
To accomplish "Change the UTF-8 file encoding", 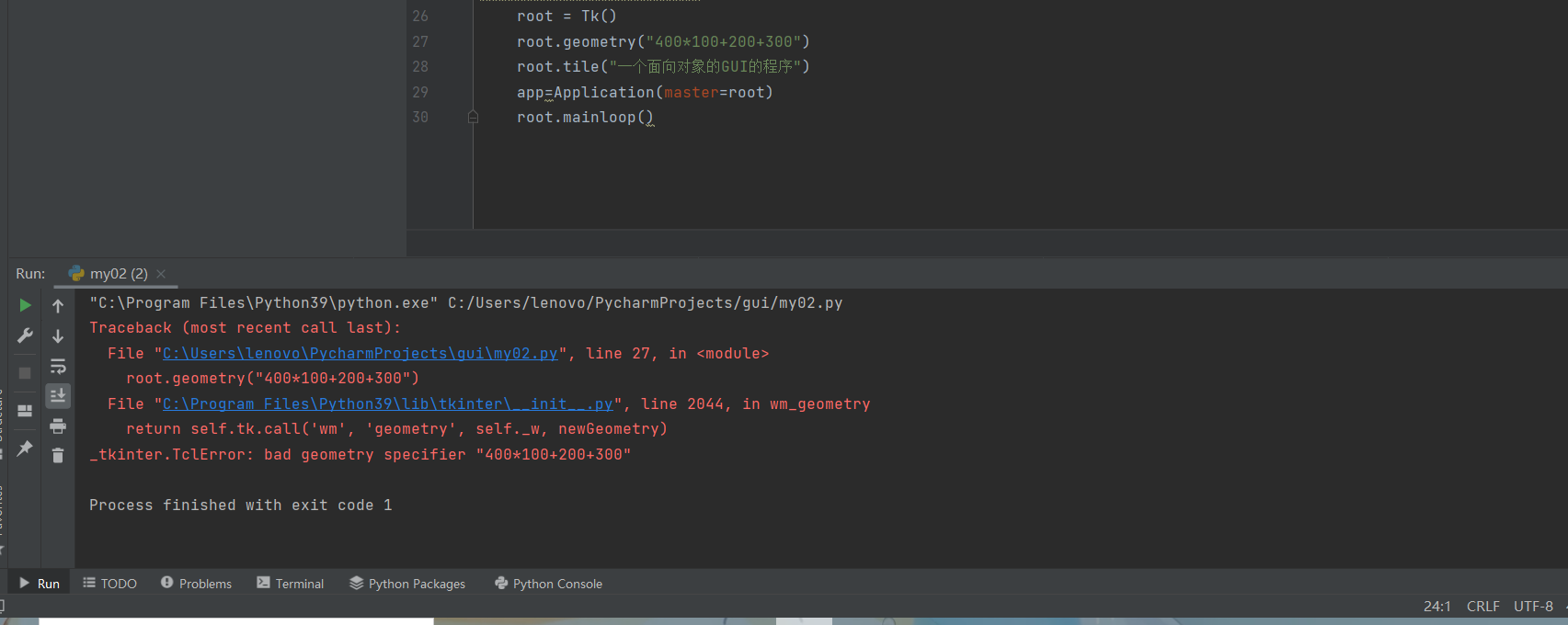I will (1533, 607).
